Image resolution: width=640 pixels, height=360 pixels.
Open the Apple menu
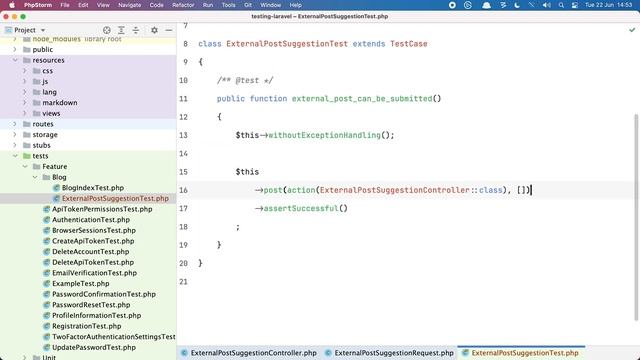point(12,5)
